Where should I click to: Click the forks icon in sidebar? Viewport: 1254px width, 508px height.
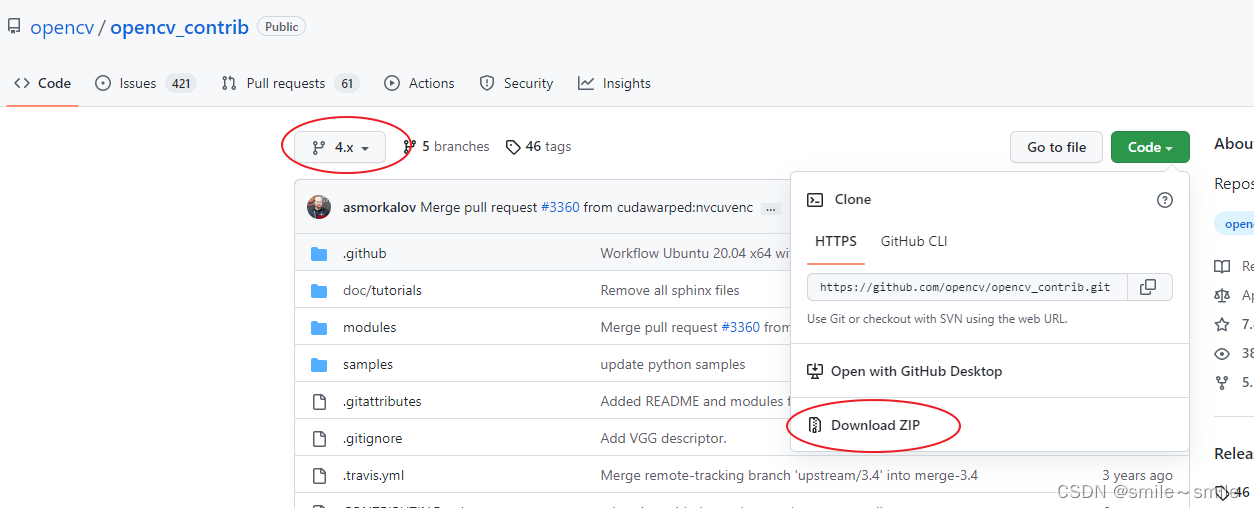(1222, 382)
